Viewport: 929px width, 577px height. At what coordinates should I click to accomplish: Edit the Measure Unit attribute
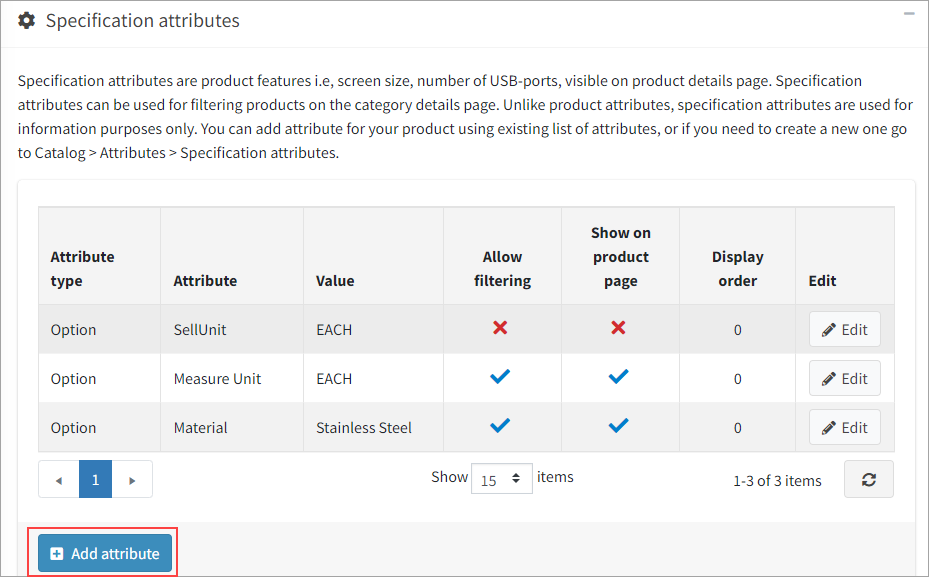coord(844,379)
